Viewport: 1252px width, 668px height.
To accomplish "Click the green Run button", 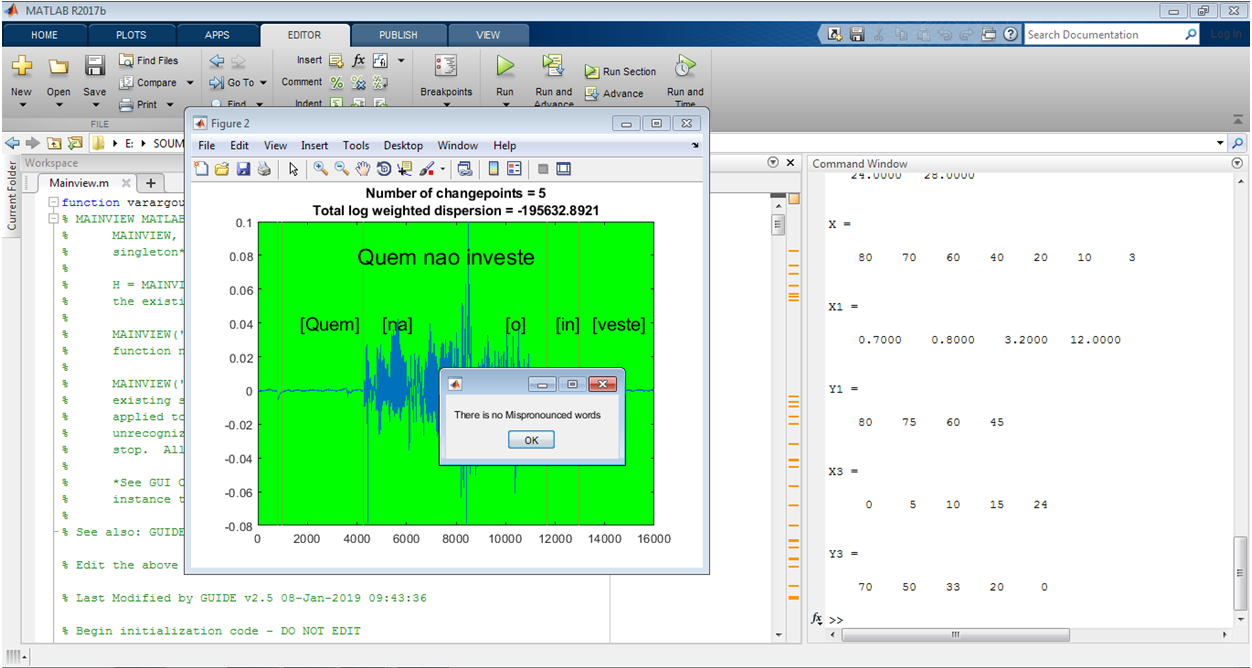I will (505, 67).
